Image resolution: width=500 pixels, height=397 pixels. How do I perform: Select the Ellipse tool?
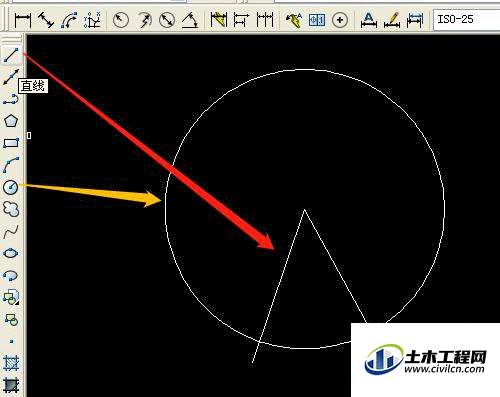[11, 253]
